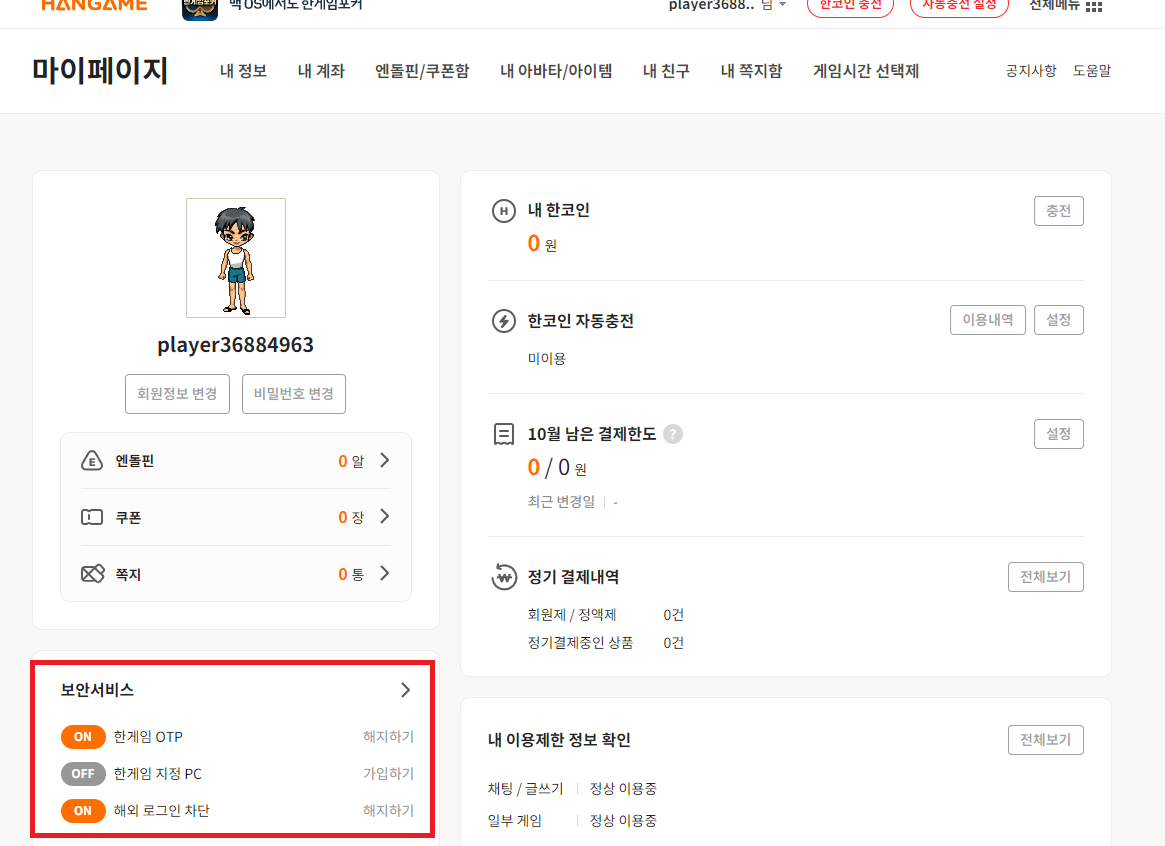Image resolution: width=1165 pixels, height=846 pixels.
Task: Open the 쿠폰 row chevron
Action: tap(385, 516)
